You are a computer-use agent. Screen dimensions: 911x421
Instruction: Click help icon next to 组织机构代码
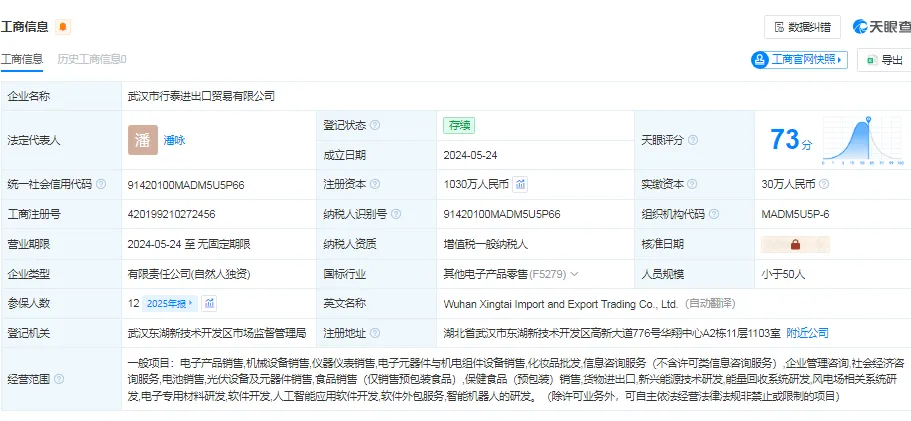tap(714, 214)
